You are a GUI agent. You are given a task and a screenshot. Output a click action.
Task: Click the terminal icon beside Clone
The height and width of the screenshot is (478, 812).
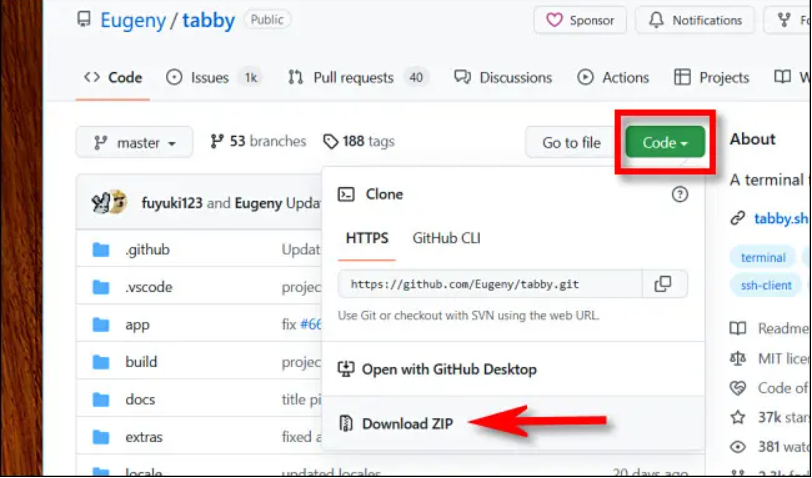coord(346,194)
